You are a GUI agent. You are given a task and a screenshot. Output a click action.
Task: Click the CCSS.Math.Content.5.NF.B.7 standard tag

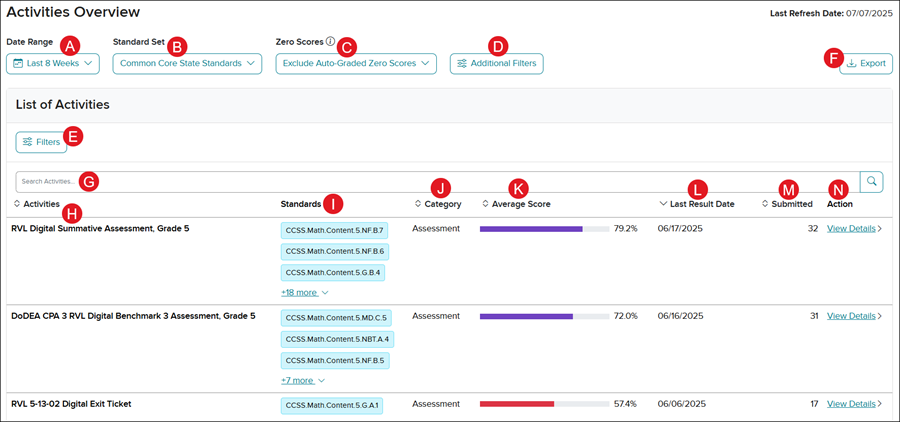(335, 230)
